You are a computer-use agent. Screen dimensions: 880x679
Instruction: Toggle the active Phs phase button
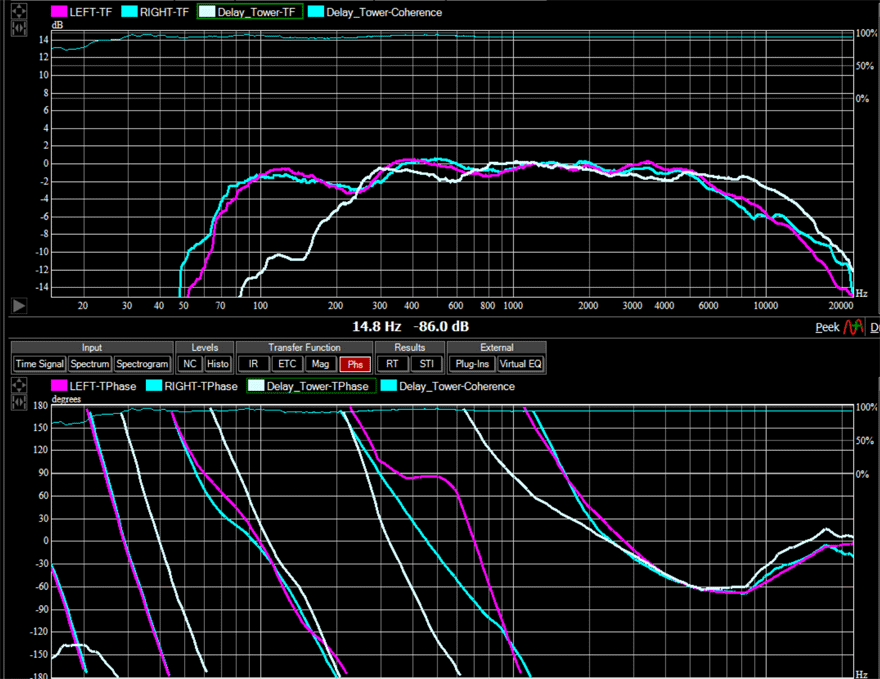point(355,364)
